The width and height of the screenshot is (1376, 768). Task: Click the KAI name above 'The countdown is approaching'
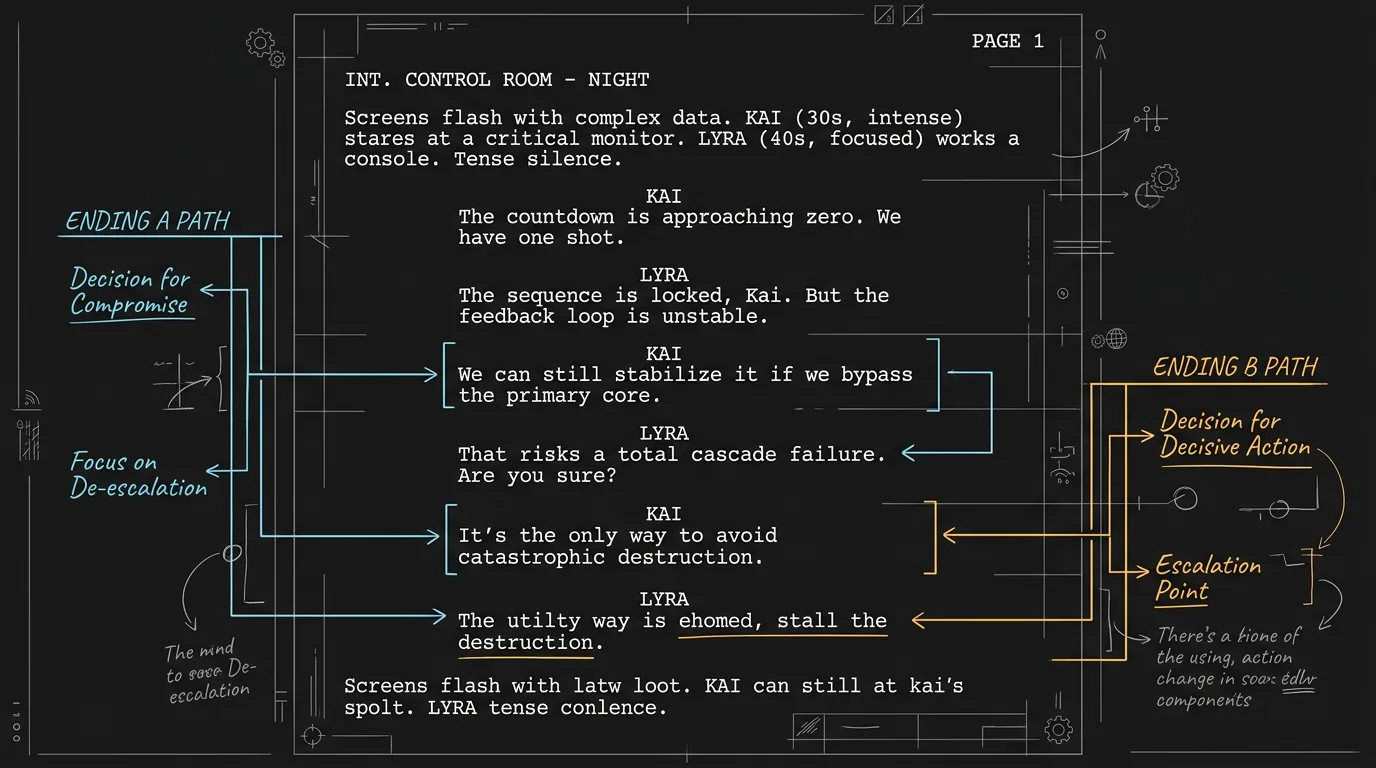[x=664, y=196]
